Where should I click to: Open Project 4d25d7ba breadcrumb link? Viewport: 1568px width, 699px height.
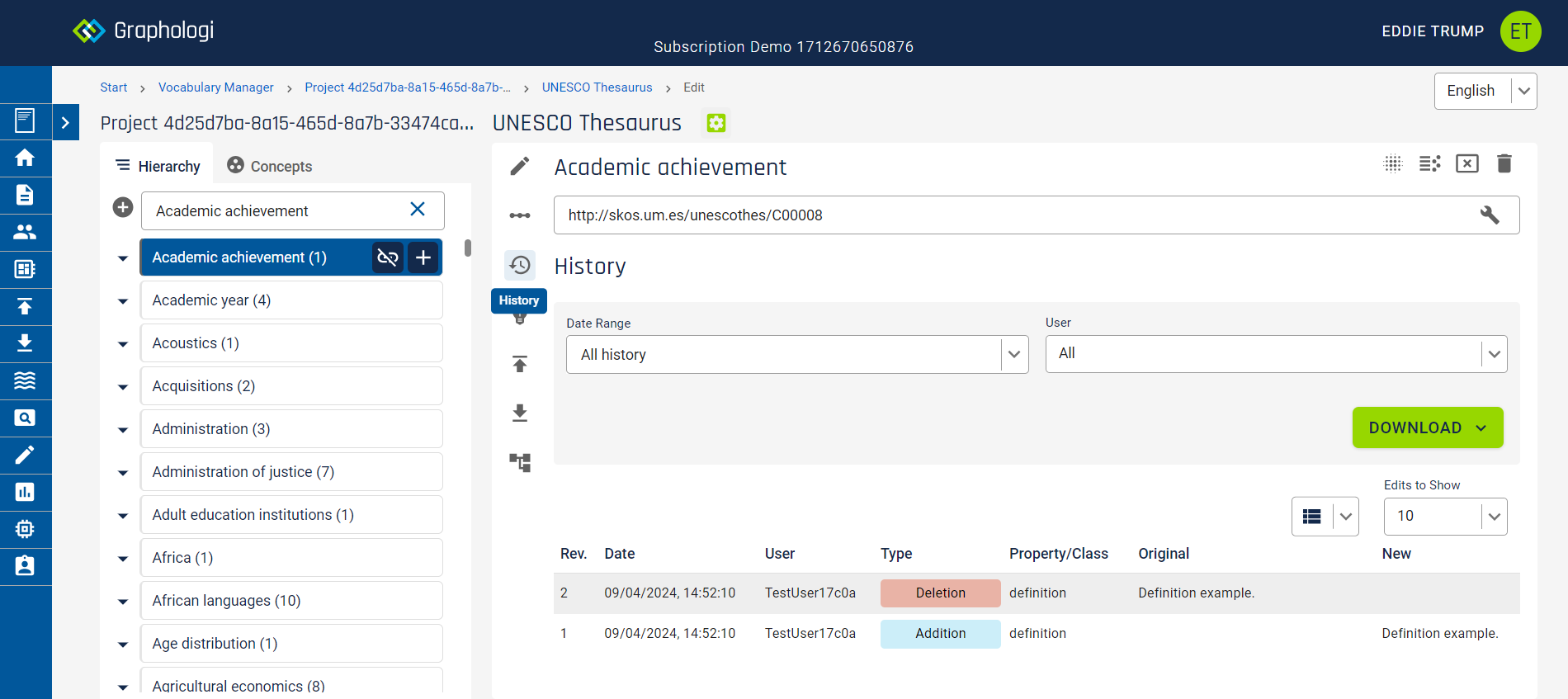(x=408, y=87)
